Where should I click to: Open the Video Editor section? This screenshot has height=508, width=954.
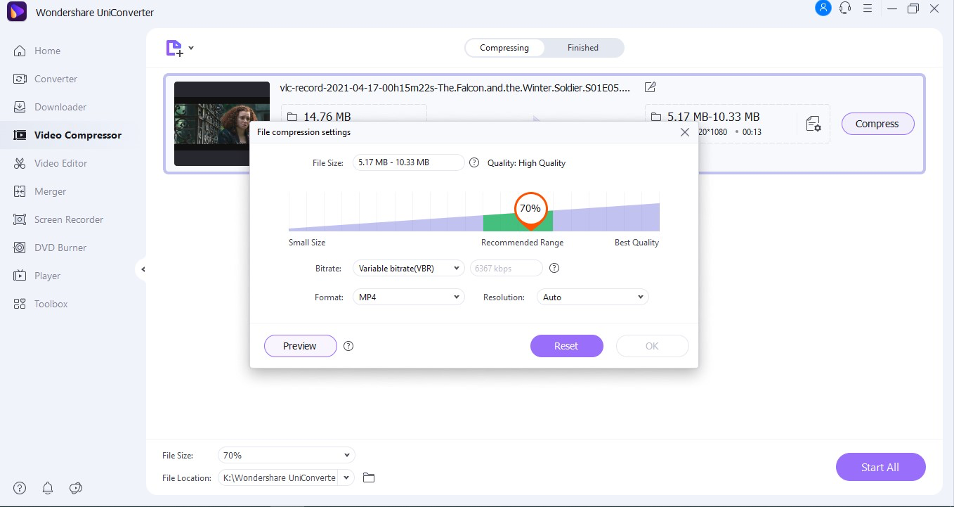click(x=60, y=163)
